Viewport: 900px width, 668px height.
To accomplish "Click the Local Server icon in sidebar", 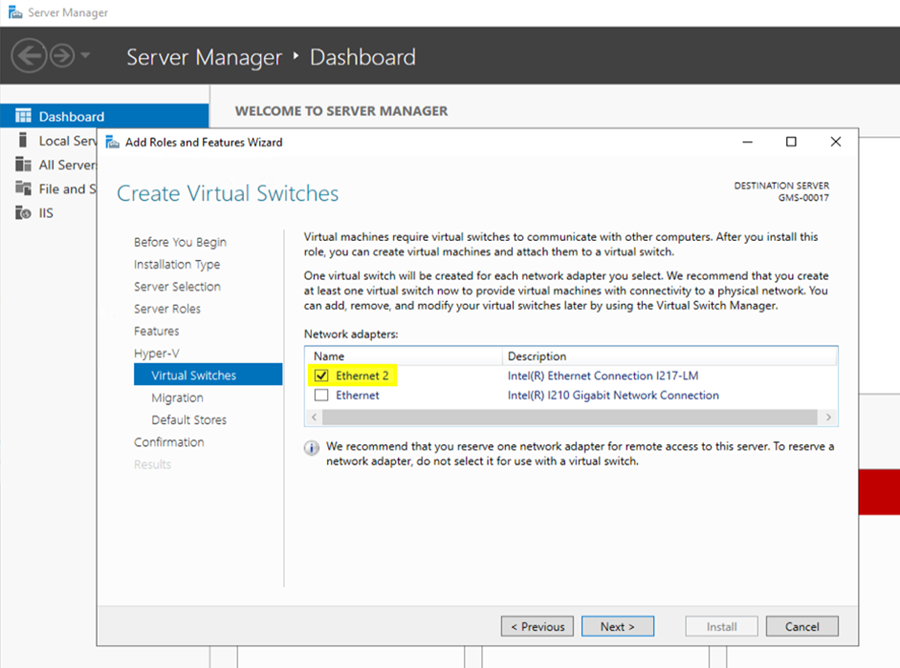I will 23,141.
